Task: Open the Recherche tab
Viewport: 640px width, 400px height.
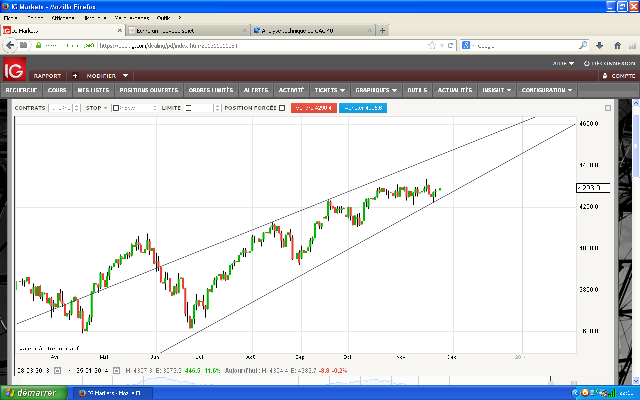Action: point(21,90)
